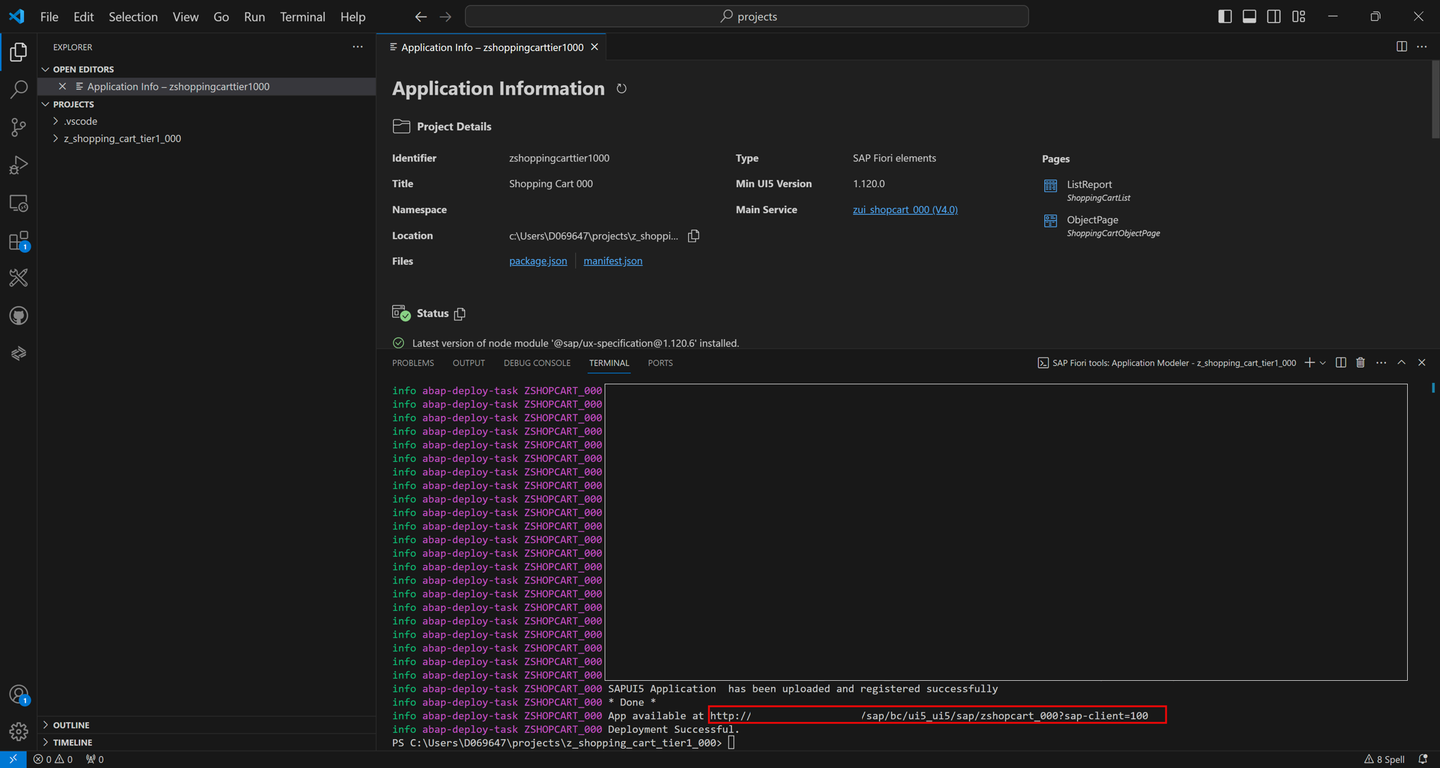The height and width of the screenshot is (768, 1440).
Task: Open Explorer Views and More Actions menu
Action: point(358,47)
